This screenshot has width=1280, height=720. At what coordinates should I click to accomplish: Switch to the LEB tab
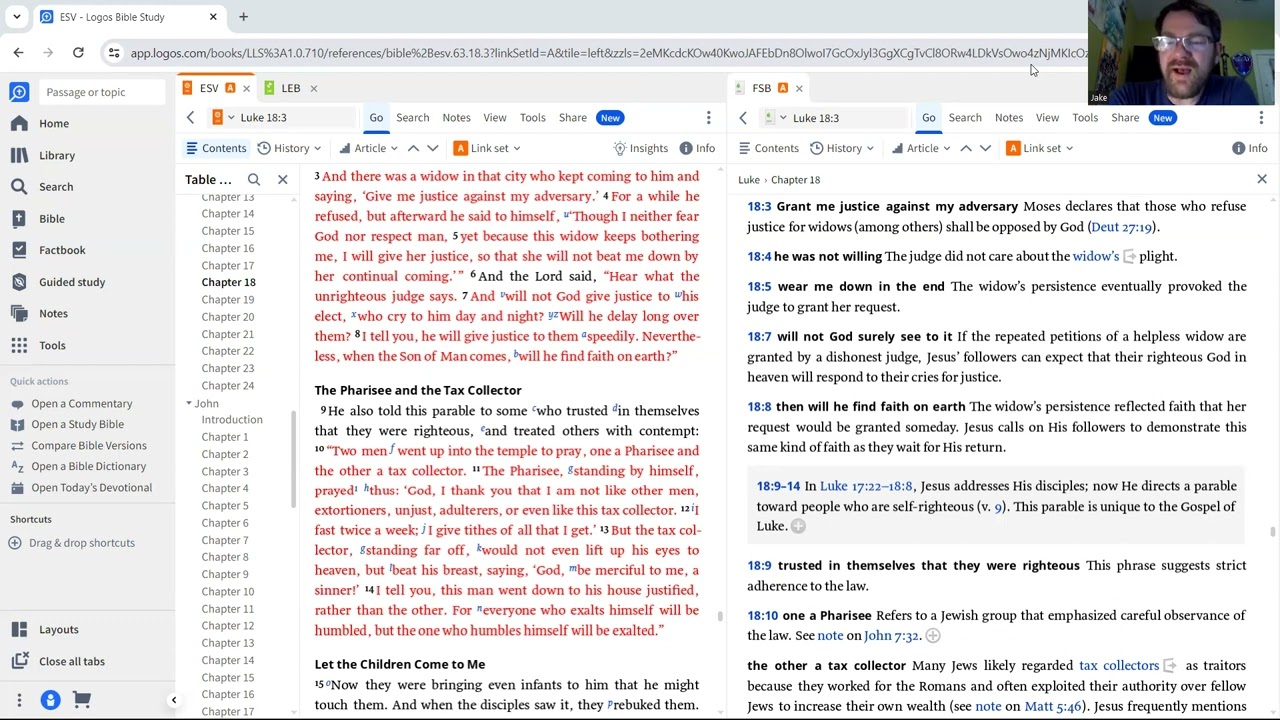click(290, 88)
